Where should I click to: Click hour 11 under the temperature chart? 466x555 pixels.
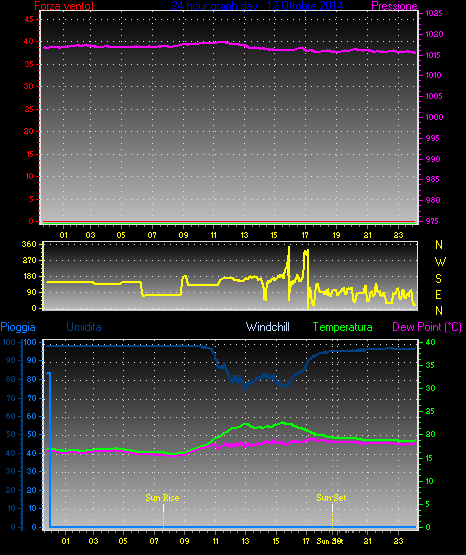215,541
